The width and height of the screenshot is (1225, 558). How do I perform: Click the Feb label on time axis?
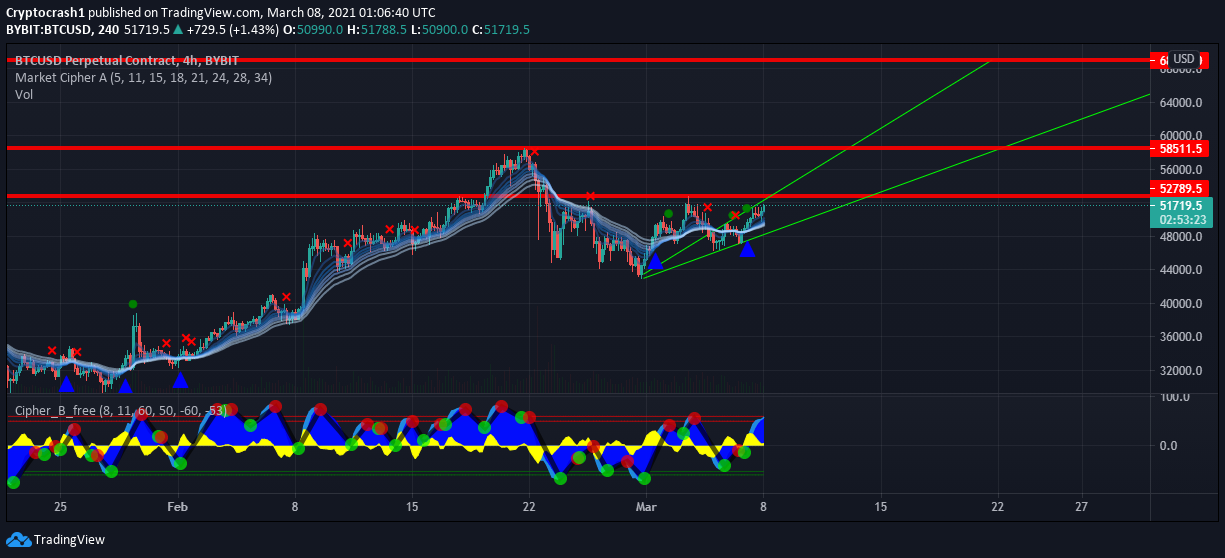177,507
